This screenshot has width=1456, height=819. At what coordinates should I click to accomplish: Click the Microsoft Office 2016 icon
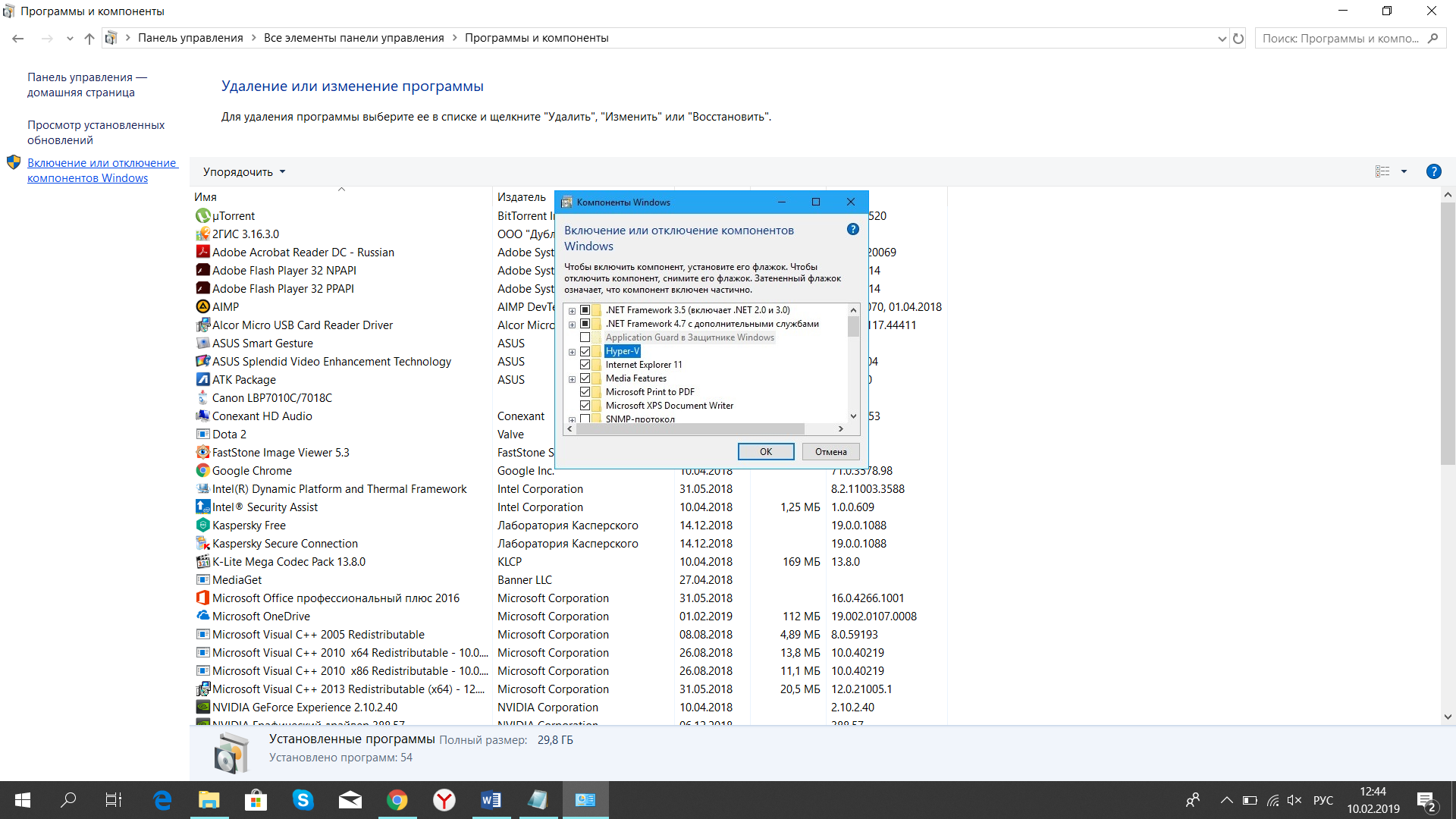pos(202,598)
